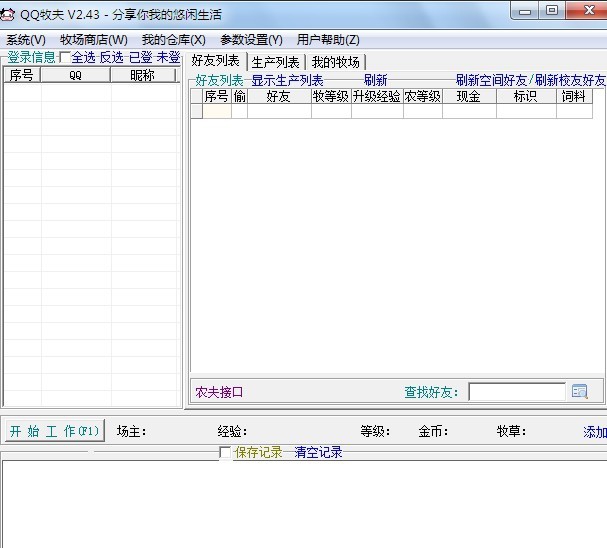Viewport: 607px width, 548px height.
Task: Open the 我的仓库(X) menu
Action: [x=173, y=39]
